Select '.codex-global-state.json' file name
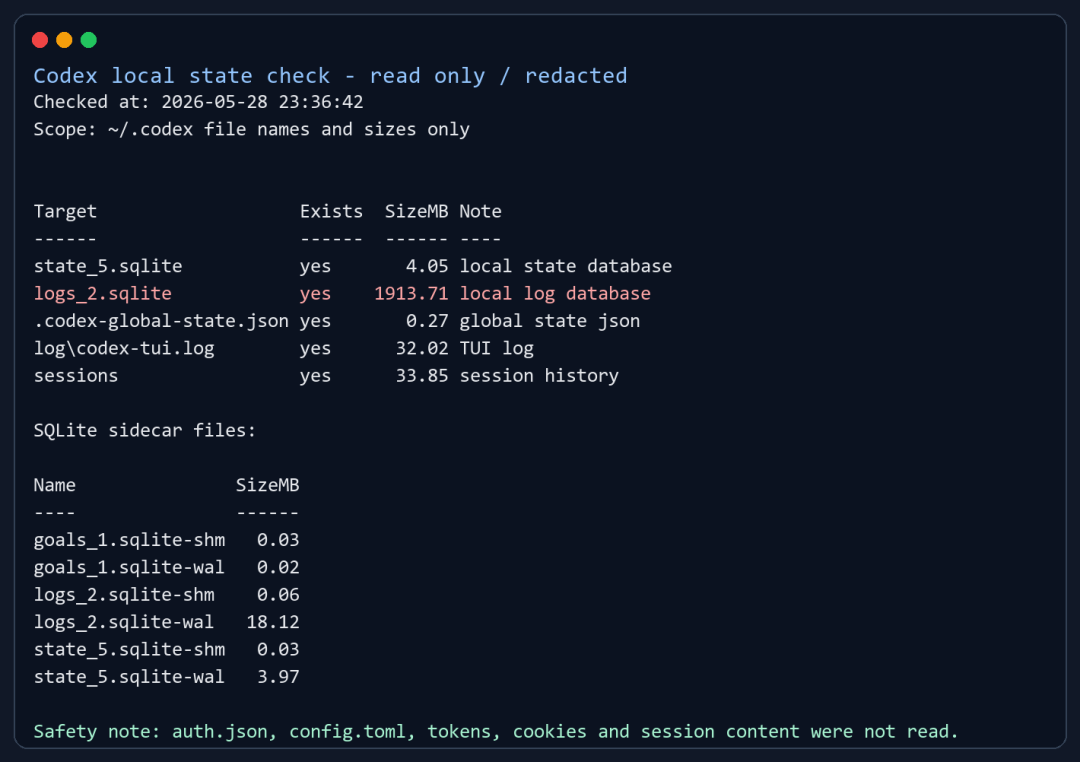The height and width of the screenshot is (762, 1080). pos(161,321)
